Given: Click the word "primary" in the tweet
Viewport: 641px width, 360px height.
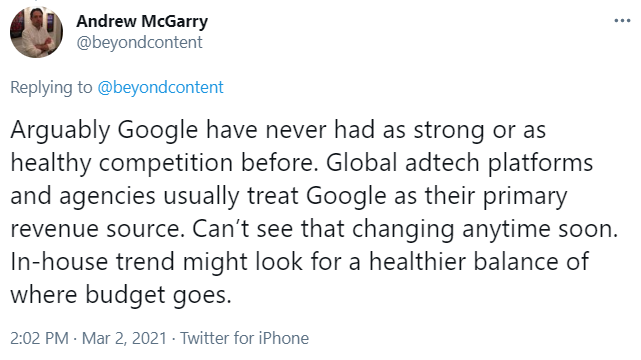Looking at the screenshot, I should (525, 197).
